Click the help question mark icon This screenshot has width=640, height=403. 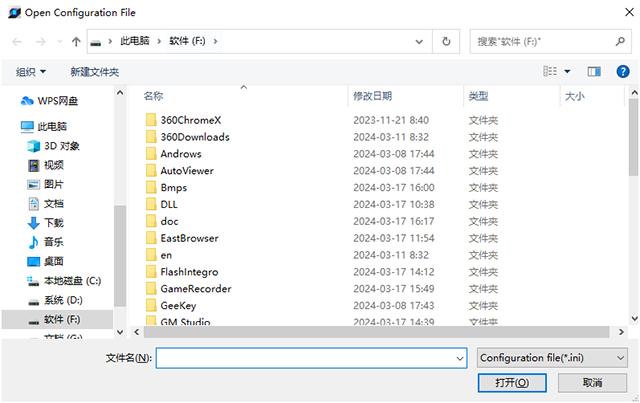click(620, 72)
